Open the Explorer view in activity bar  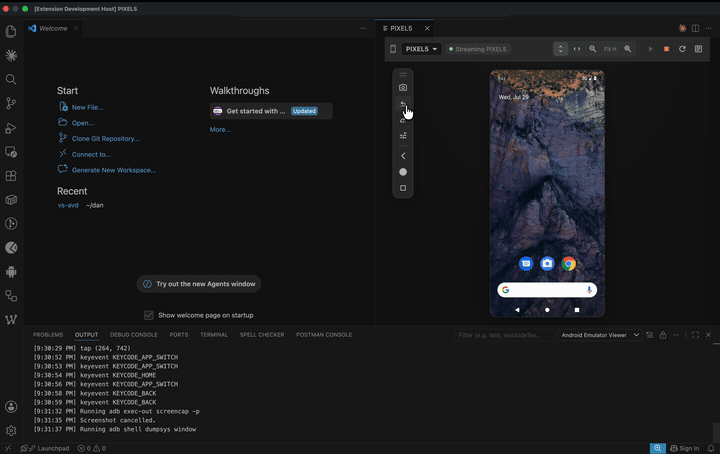pyautogui.click(x=11, y=31)
